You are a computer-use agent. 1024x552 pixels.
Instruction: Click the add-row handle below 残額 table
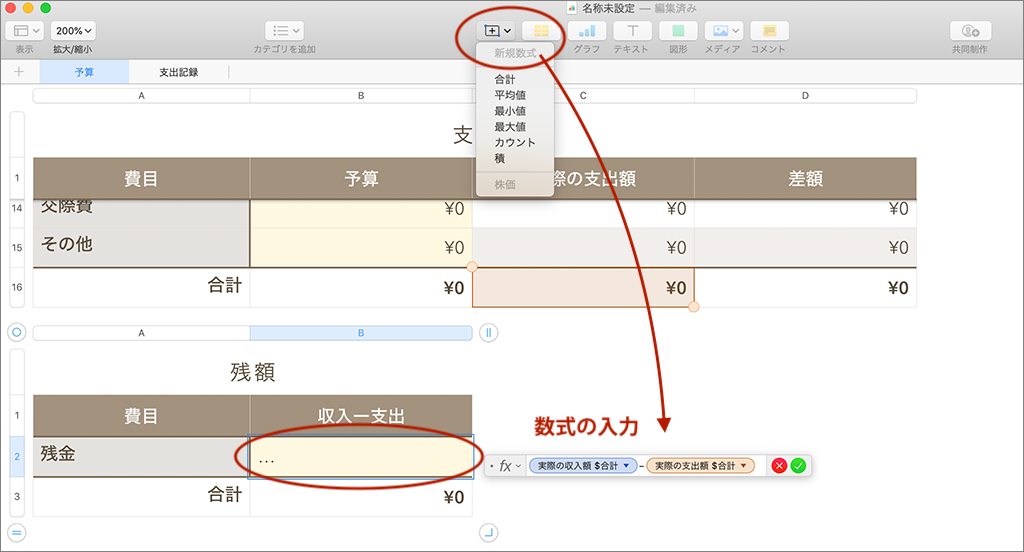pyautogui.click(x=17, y=533)
